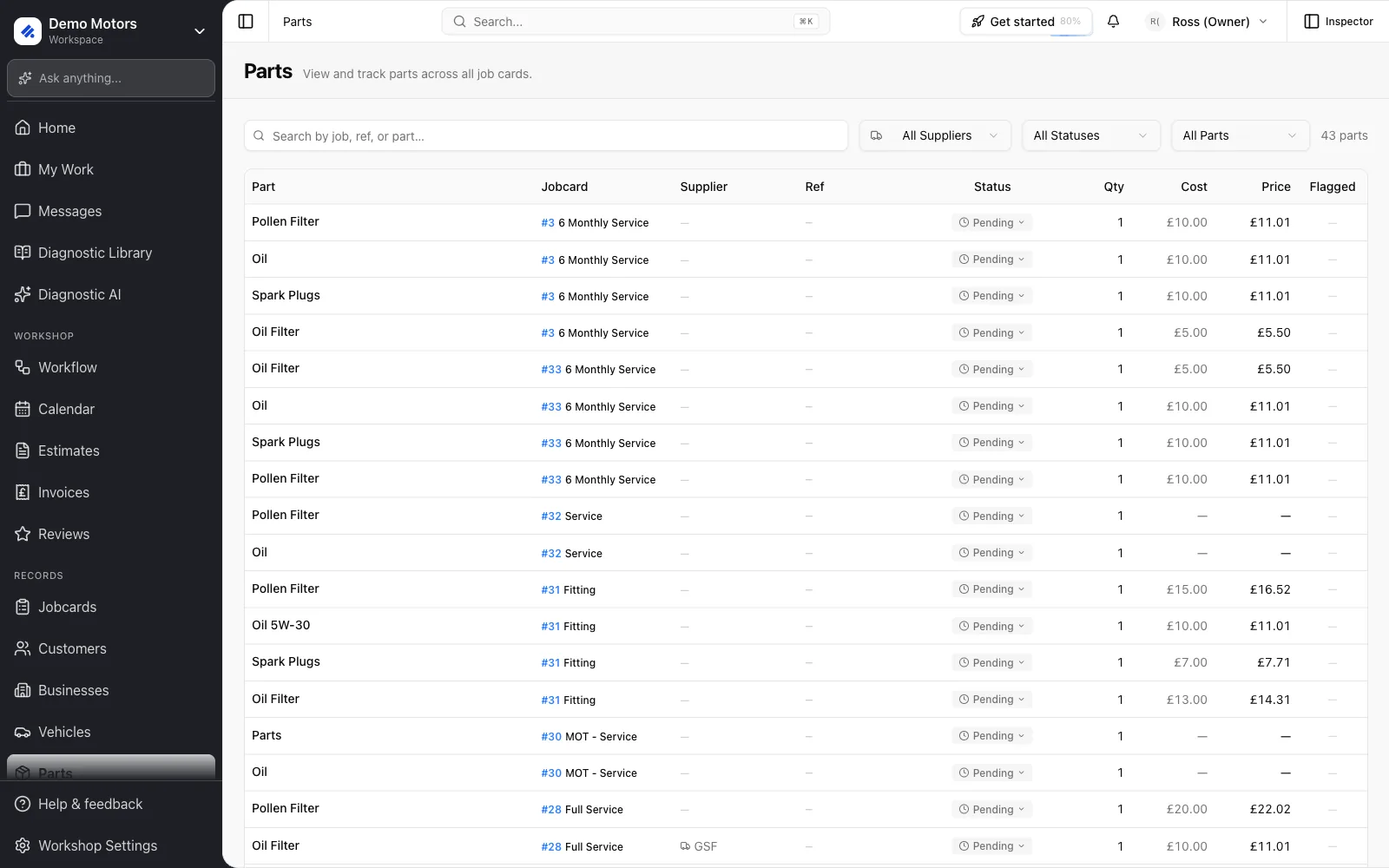Go to Customers list
The height and width of the screenshot is (868, 1389).
click(111, 648)
